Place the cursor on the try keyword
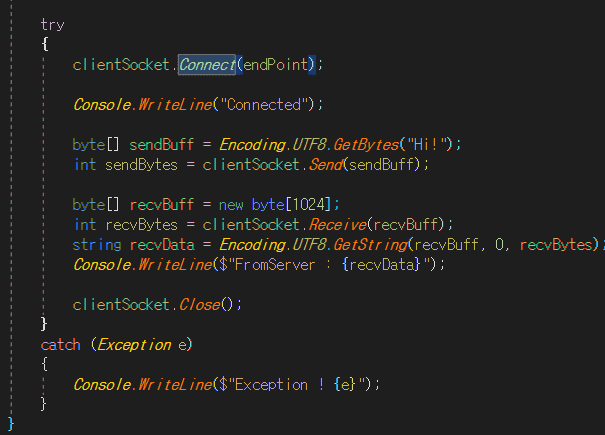This screenshot has width=605, height=435. pos(52,25)
